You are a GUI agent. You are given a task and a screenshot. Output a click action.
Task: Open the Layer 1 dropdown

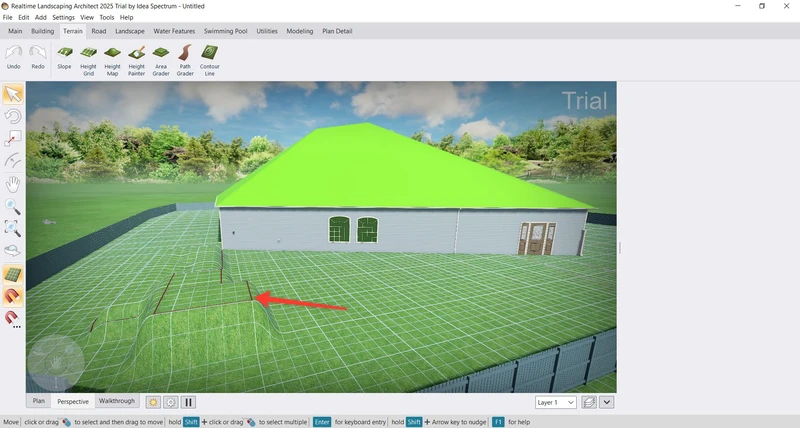(x=556, y=402)
